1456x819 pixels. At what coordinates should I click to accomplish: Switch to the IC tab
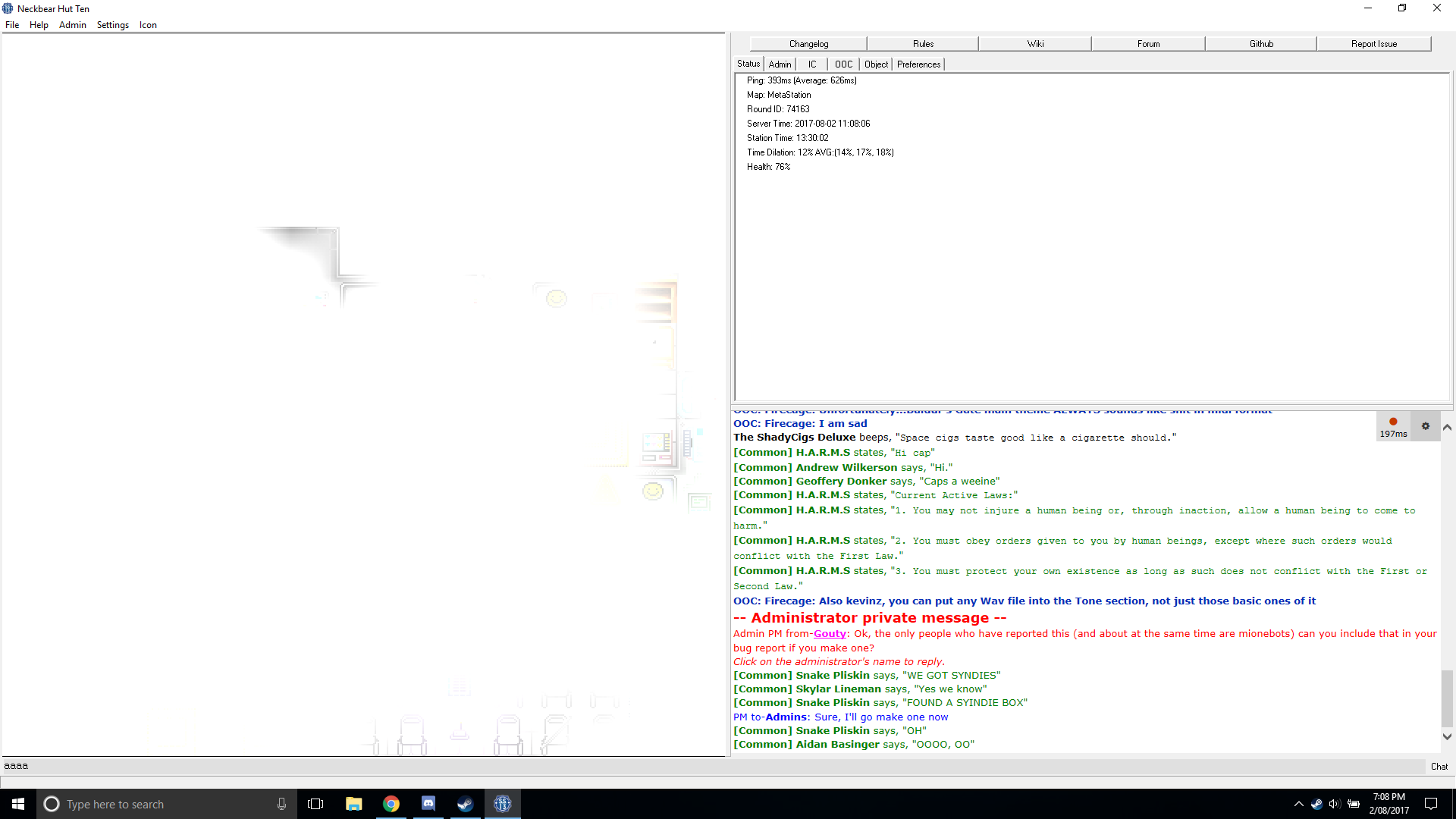812,64
